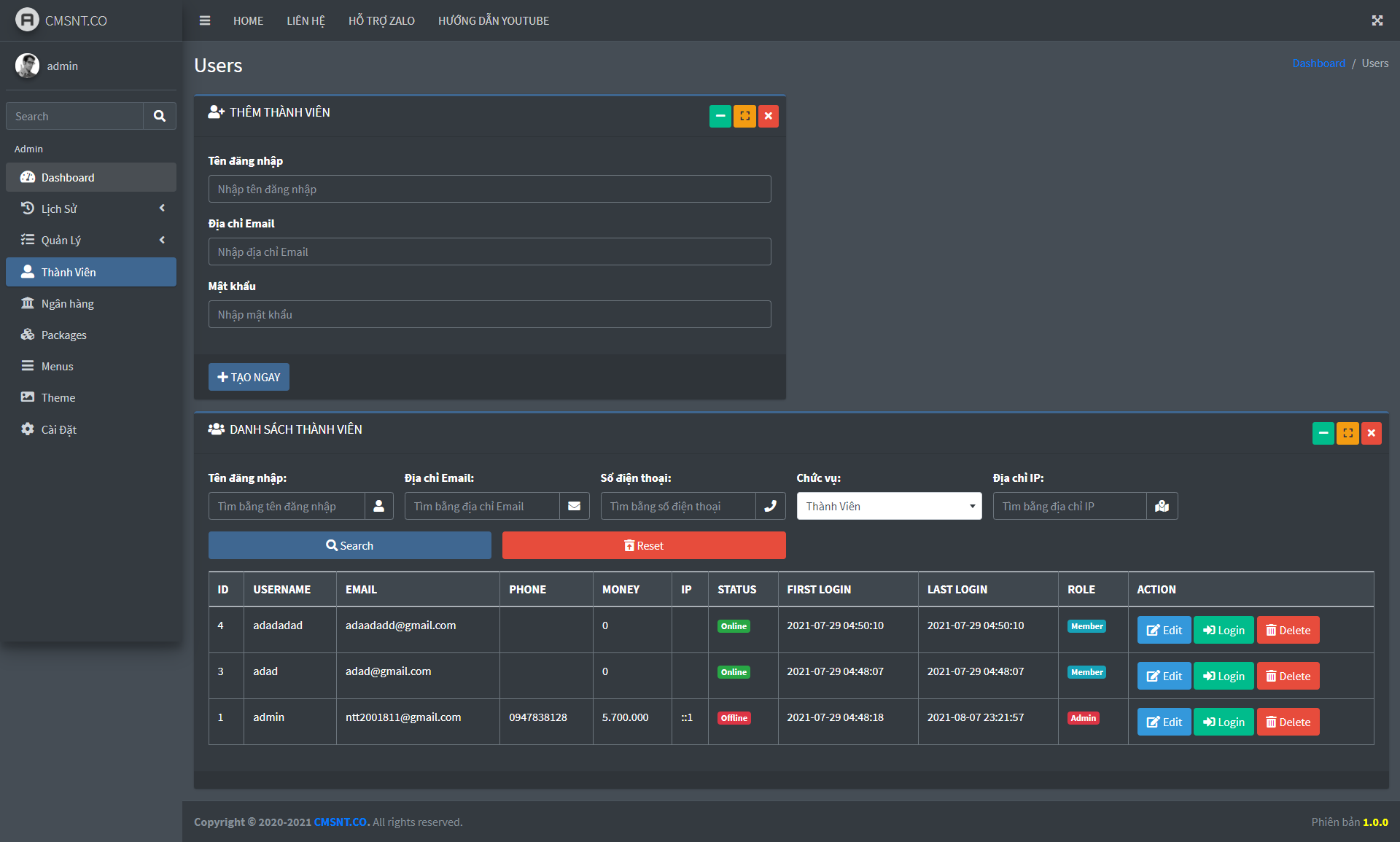Click the user icon beside username filter

pos(378,506)
